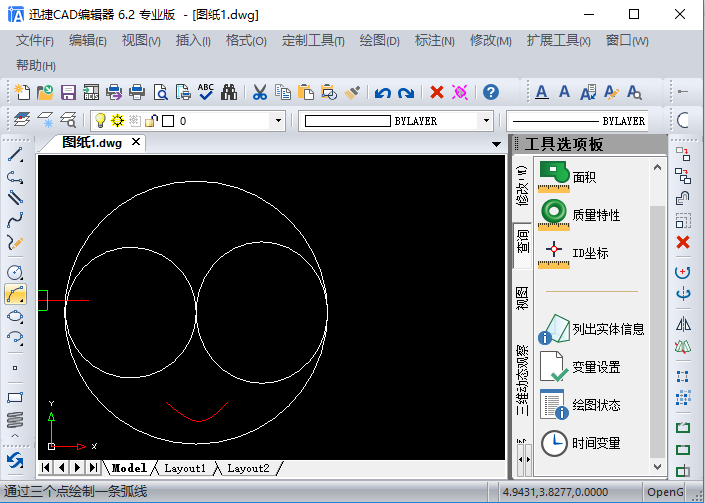The width and height of the screenshot is (705, 503).
Task: Select the three-point Arc tool
Action: point(15,294)
